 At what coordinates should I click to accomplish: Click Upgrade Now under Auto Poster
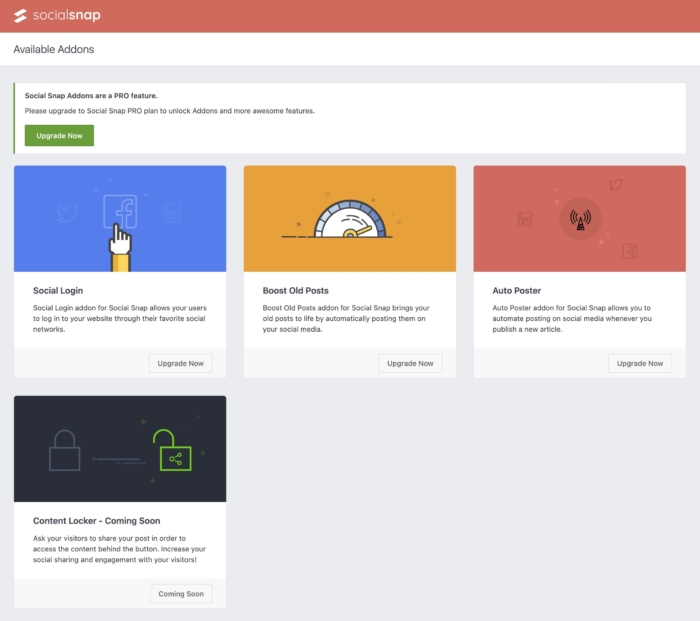640,363
